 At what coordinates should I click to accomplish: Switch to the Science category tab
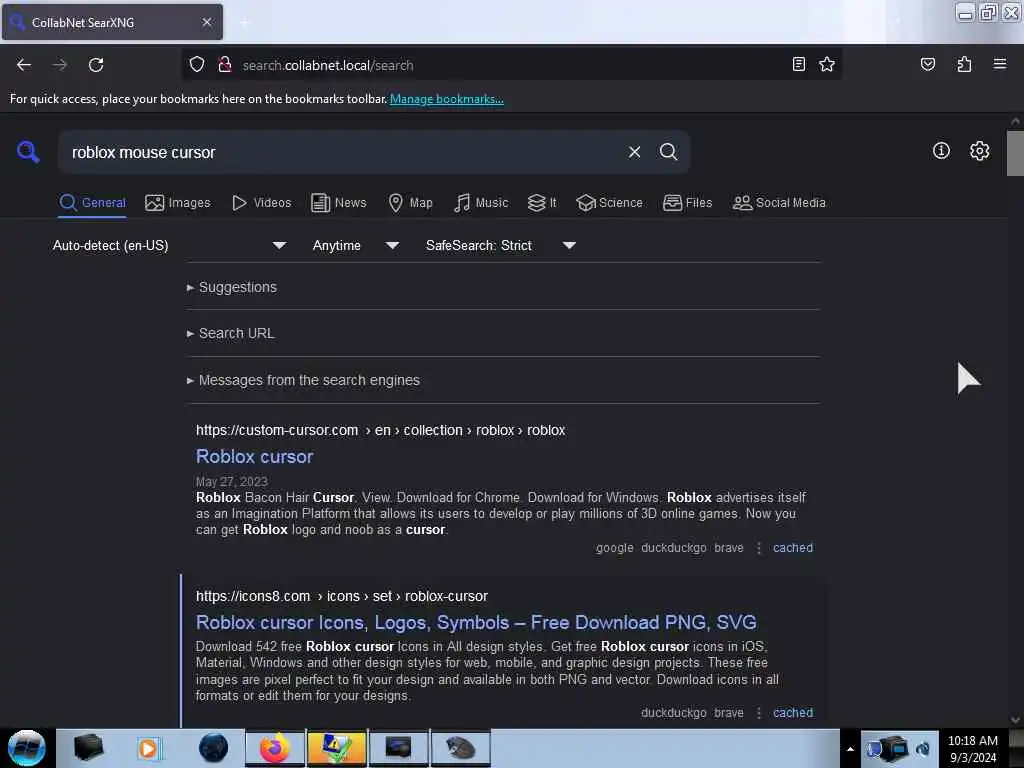(609, 202)
